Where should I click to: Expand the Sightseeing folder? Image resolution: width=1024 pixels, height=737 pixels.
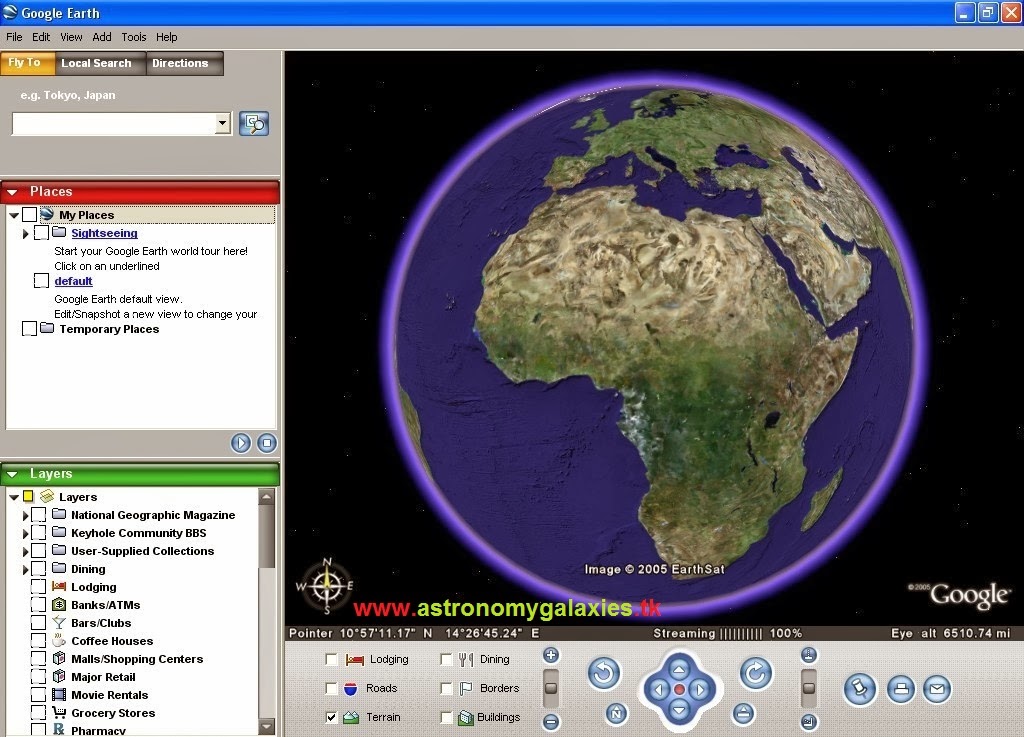[x=25, y=233]
